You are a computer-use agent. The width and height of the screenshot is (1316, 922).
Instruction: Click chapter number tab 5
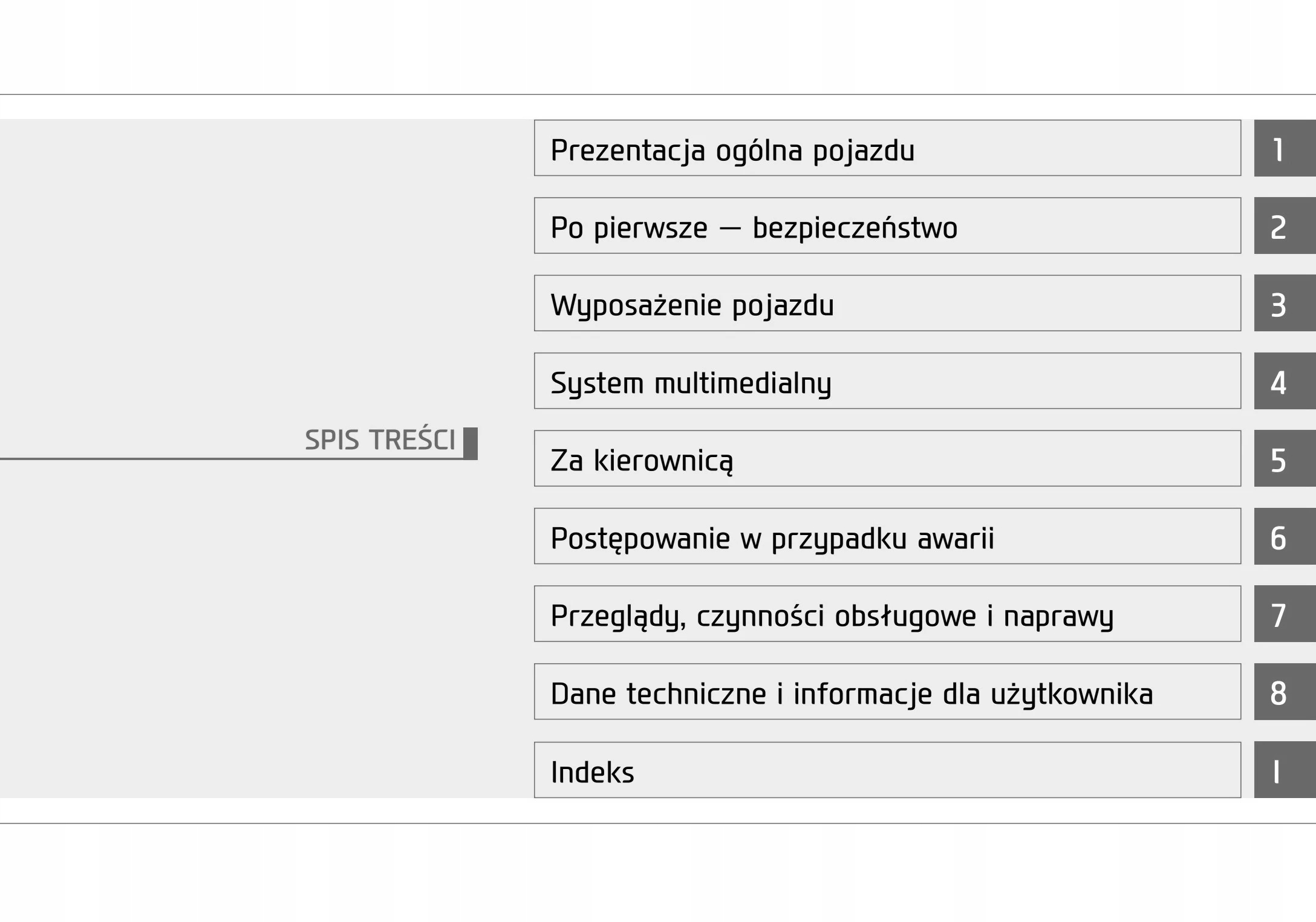[1284, 458]
